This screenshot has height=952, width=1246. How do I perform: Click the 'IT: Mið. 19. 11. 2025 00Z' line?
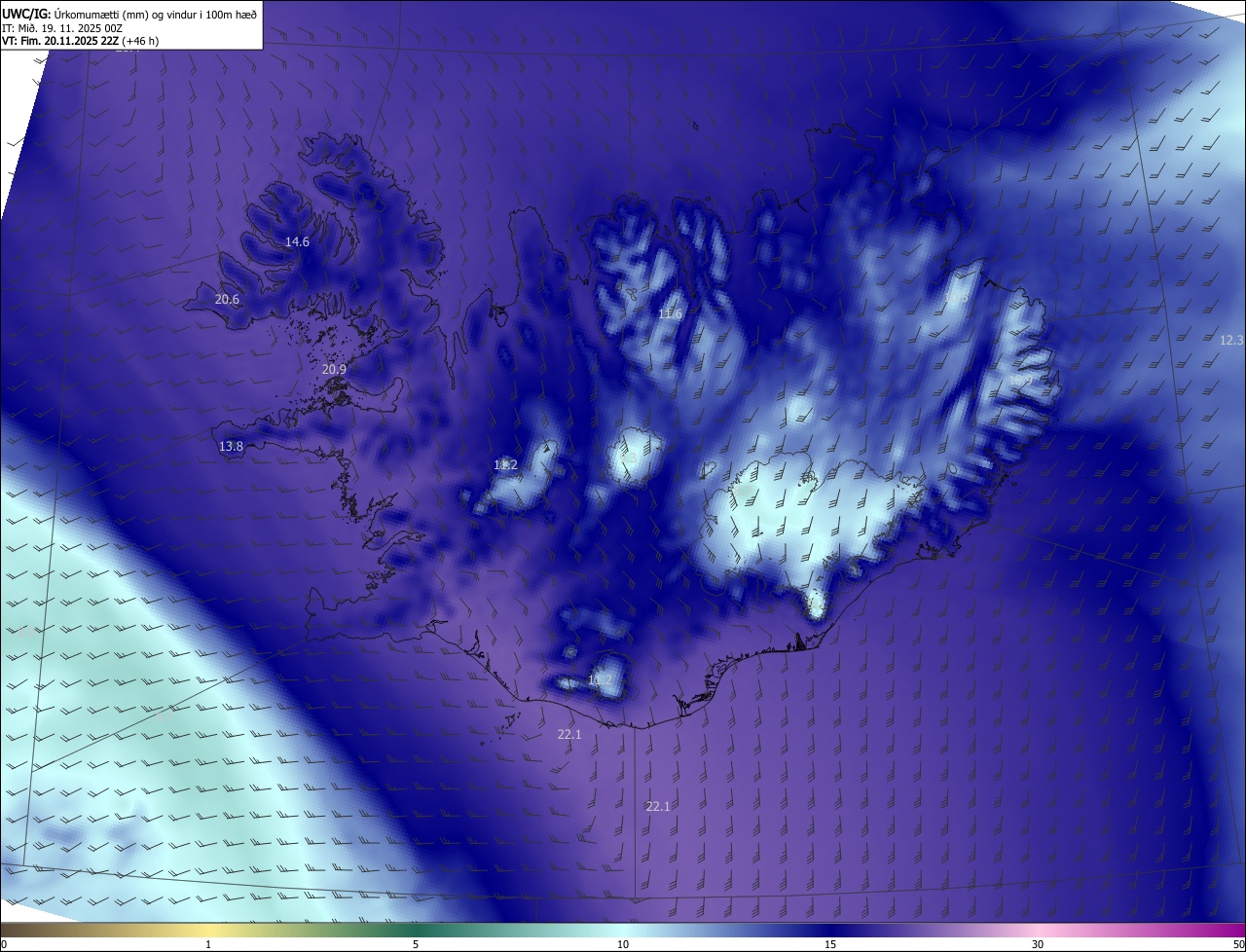[64, 28]
